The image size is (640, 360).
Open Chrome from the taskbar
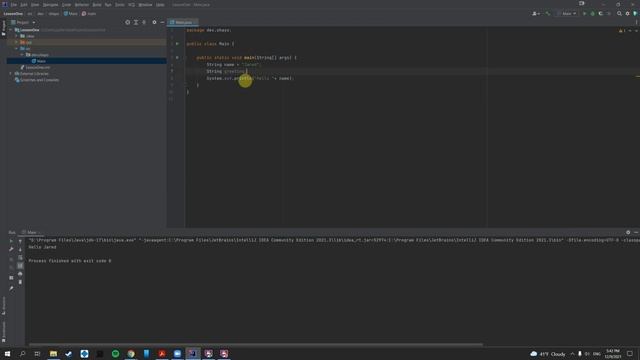pyautogui.click(x=131, y=354)
